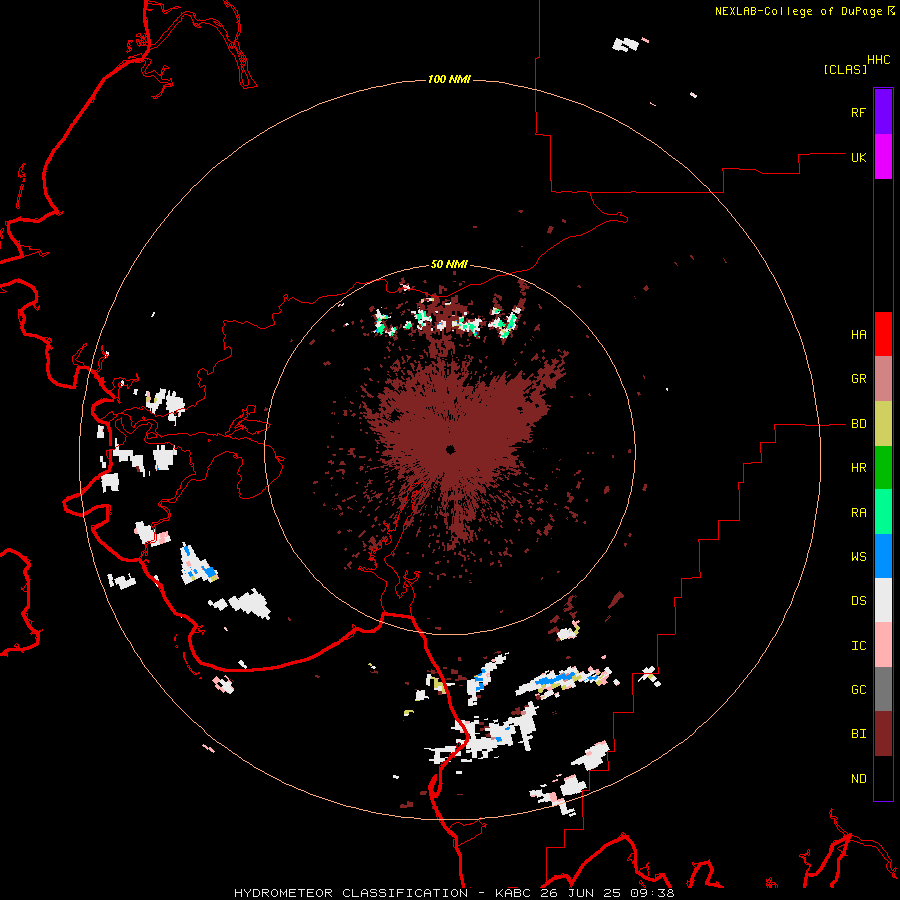Click the 09:38 timestamp

click(x=654, y=893)
